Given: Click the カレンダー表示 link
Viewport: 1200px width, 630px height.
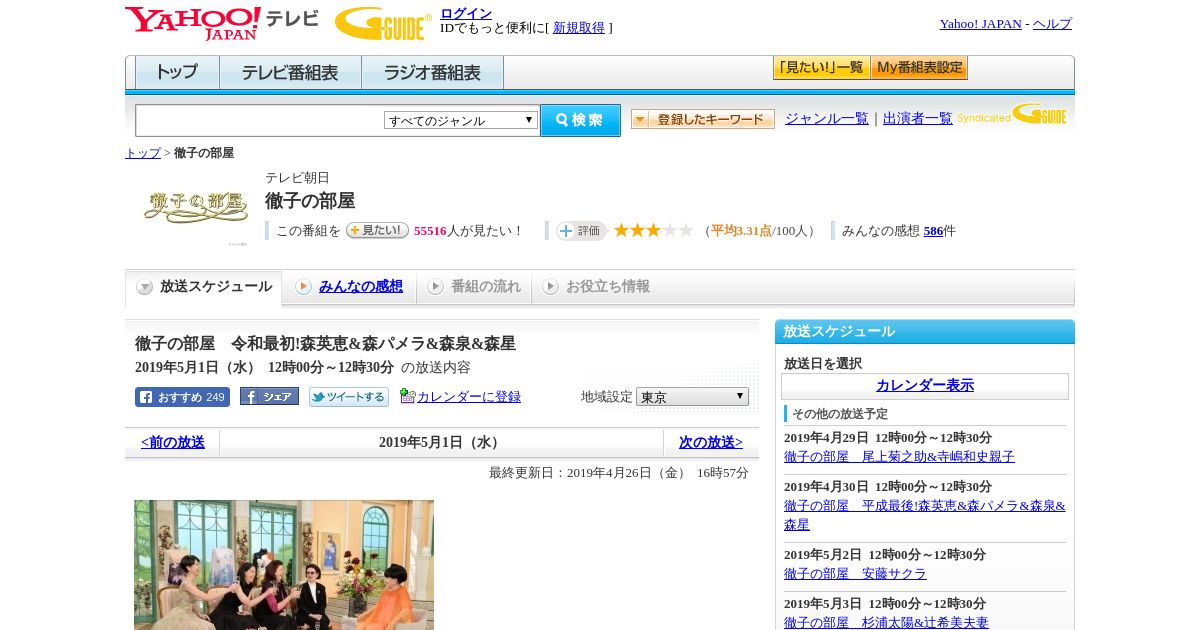Looking at the screenshot, I should click(925, 386).
